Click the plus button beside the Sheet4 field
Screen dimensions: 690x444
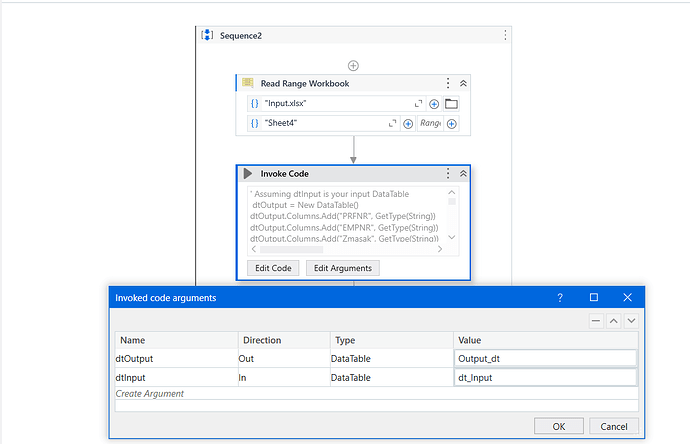pyautogui.click(x=408, y=124)
